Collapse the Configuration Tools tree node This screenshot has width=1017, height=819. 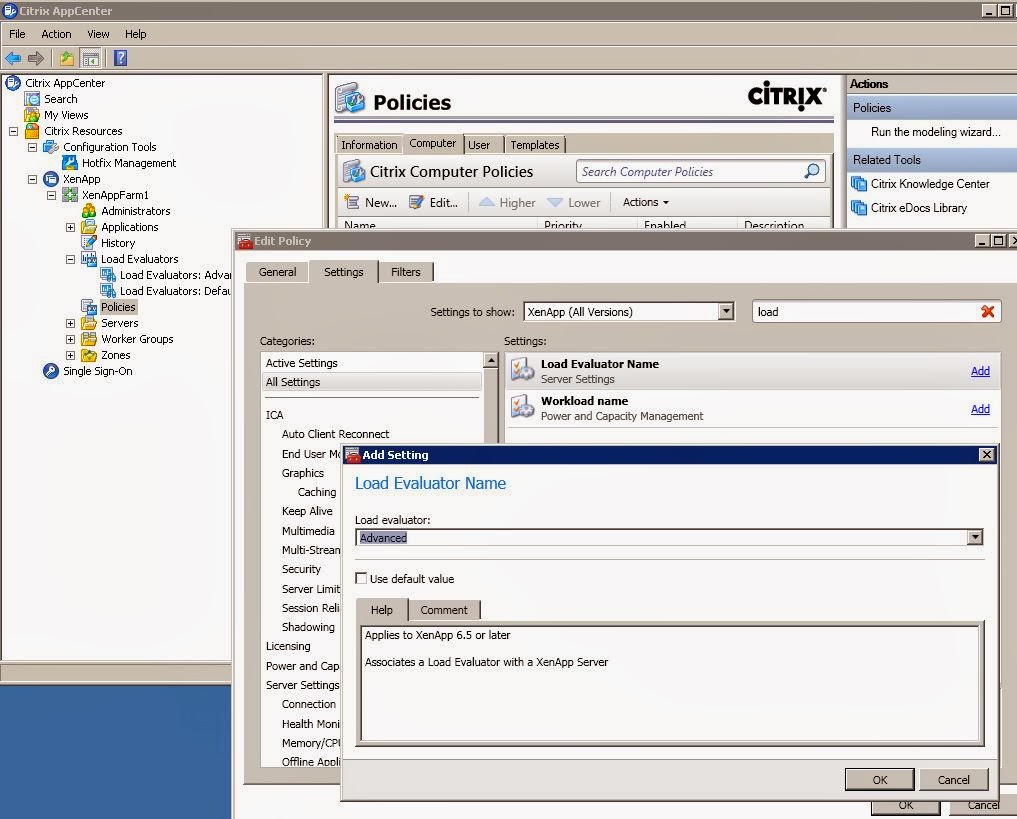click(32, 147)
